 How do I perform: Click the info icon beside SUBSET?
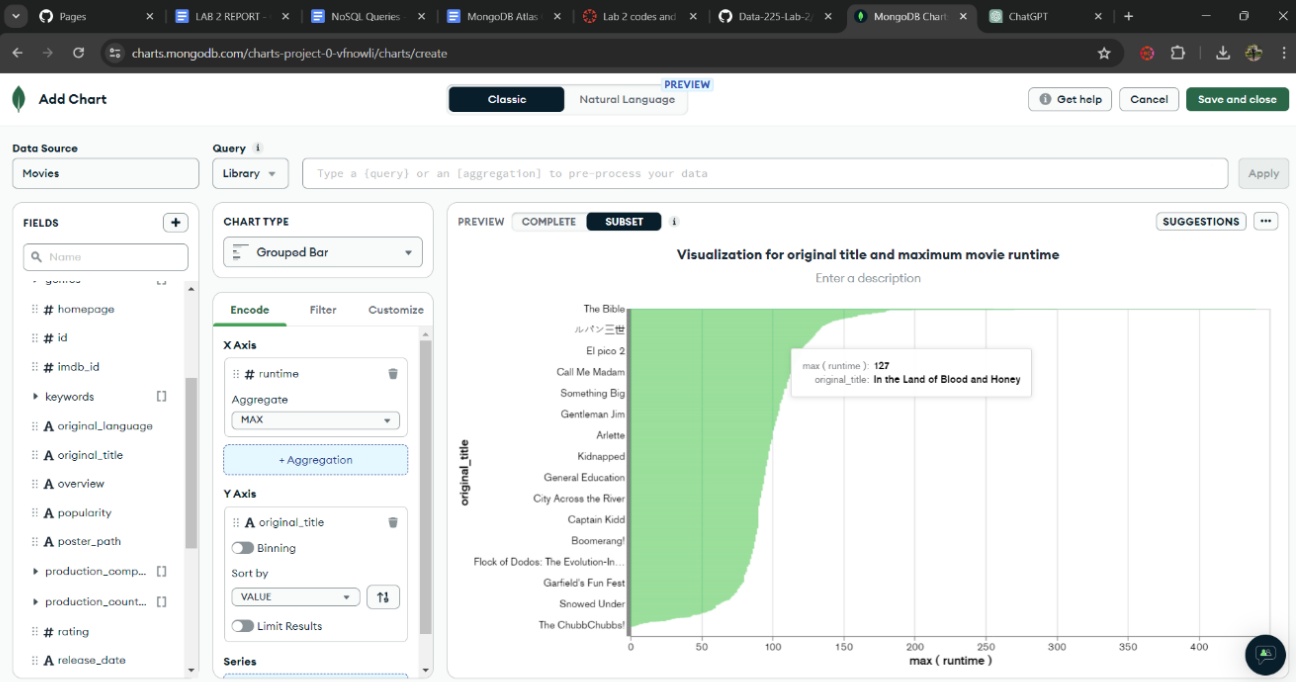tap(674, 222)
